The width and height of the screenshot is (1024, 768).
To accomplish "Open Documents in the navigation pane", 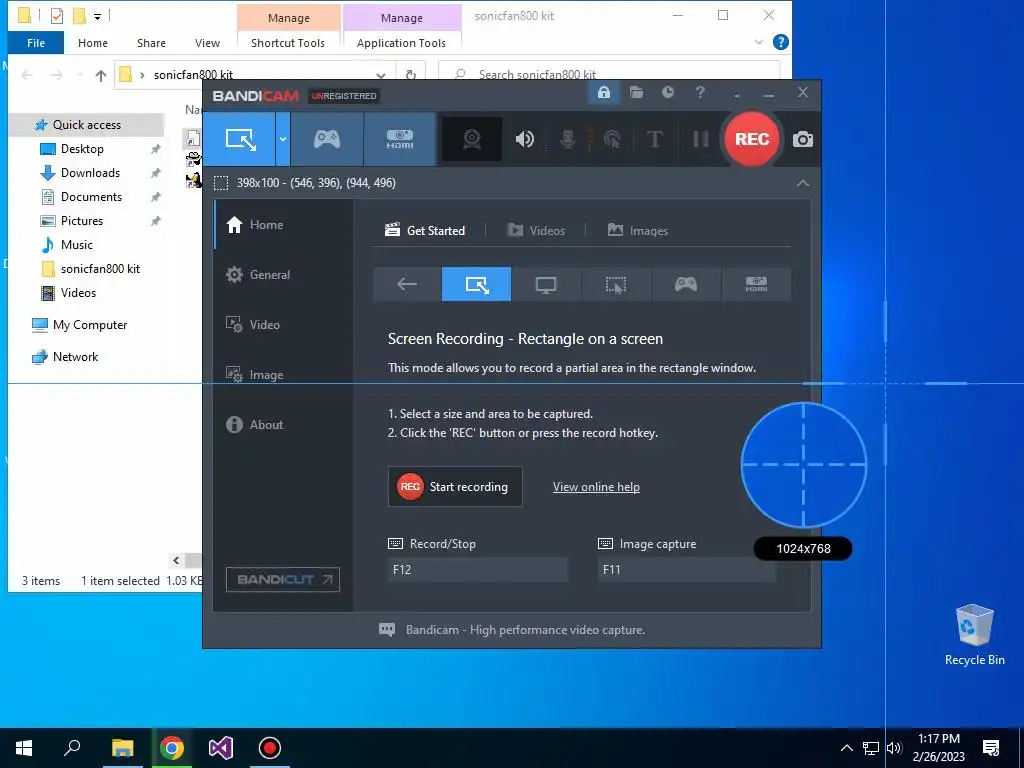I will pos(91,197).
